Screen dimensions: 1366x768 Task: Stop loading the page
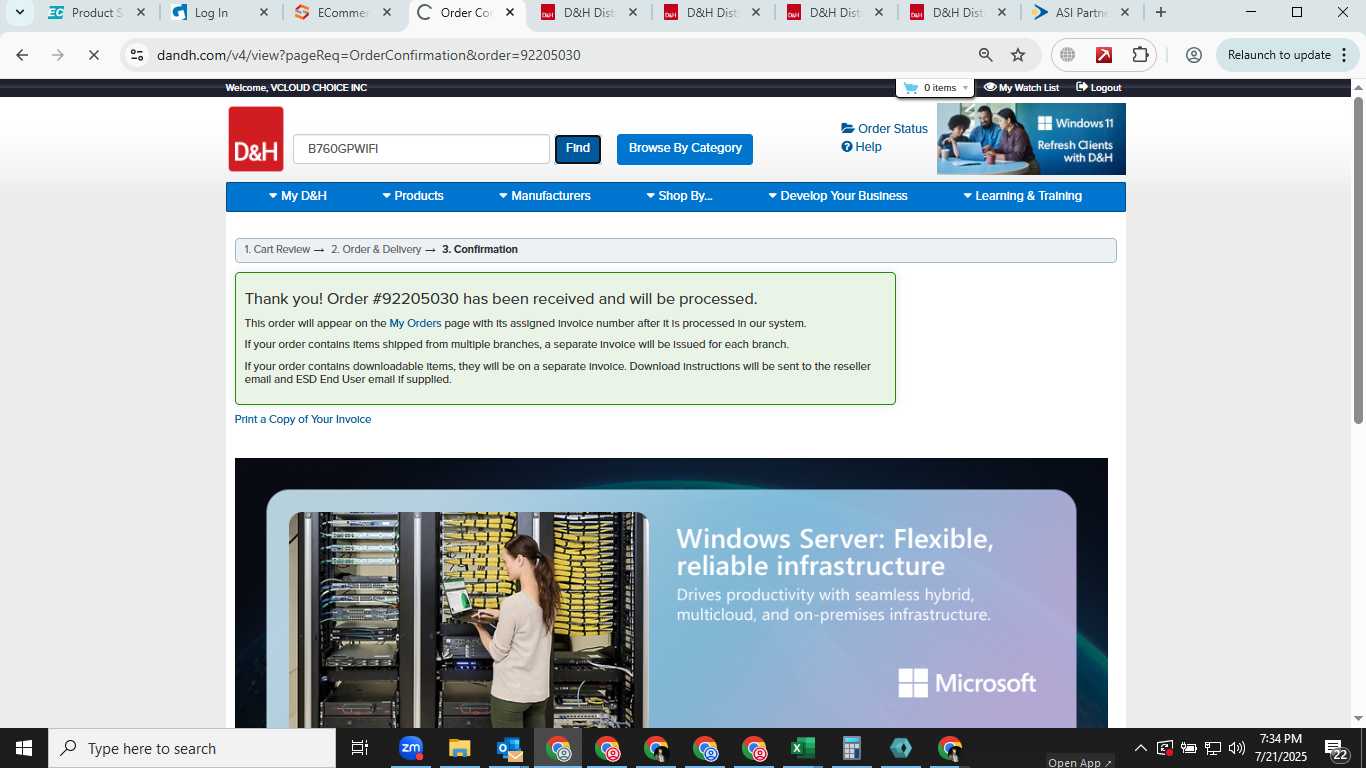pyautogui.click(x=93, y=55)
